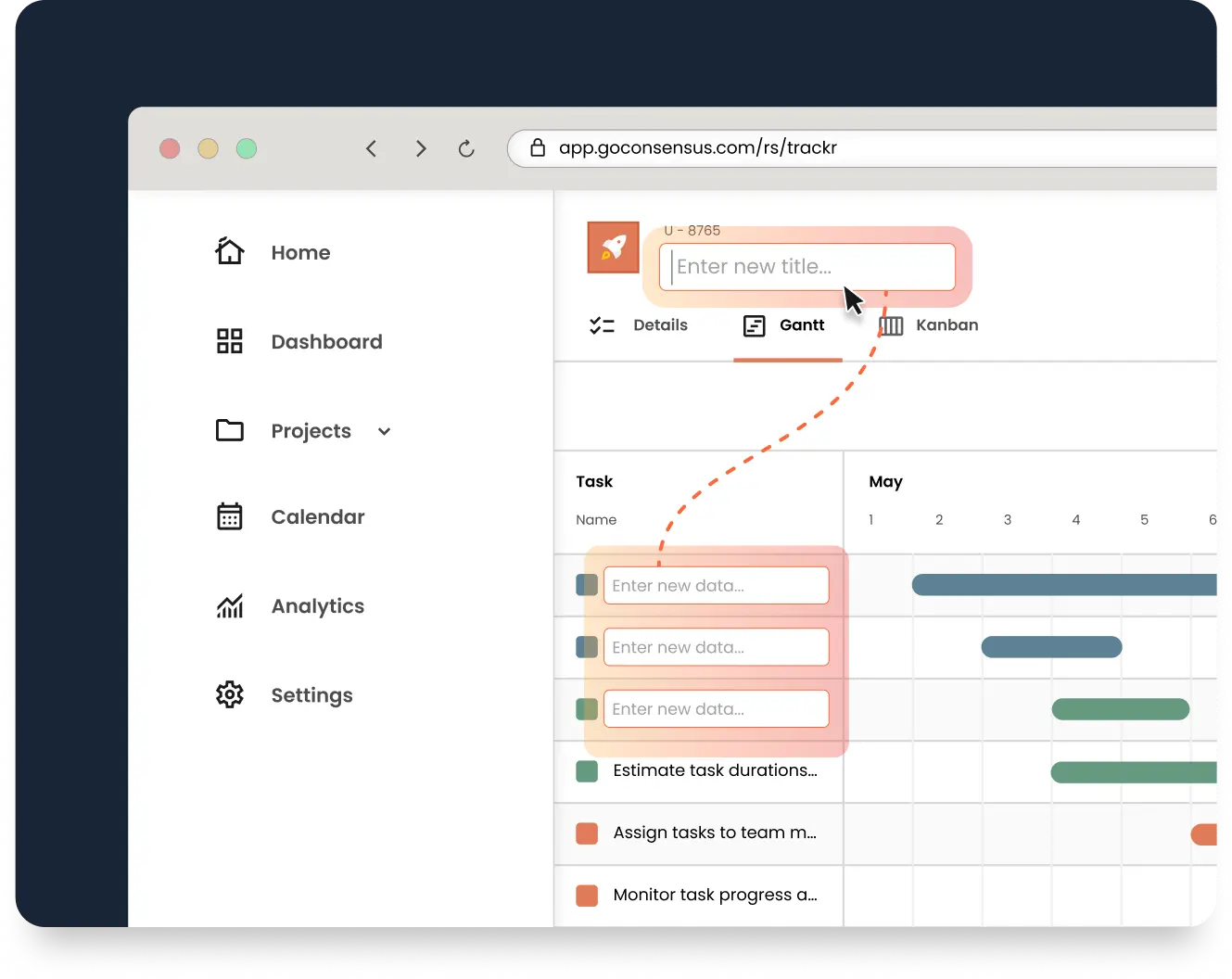Screen dimensions: 1232x979
Task: Open Projects in sidebar
Action: coord(311,431)
